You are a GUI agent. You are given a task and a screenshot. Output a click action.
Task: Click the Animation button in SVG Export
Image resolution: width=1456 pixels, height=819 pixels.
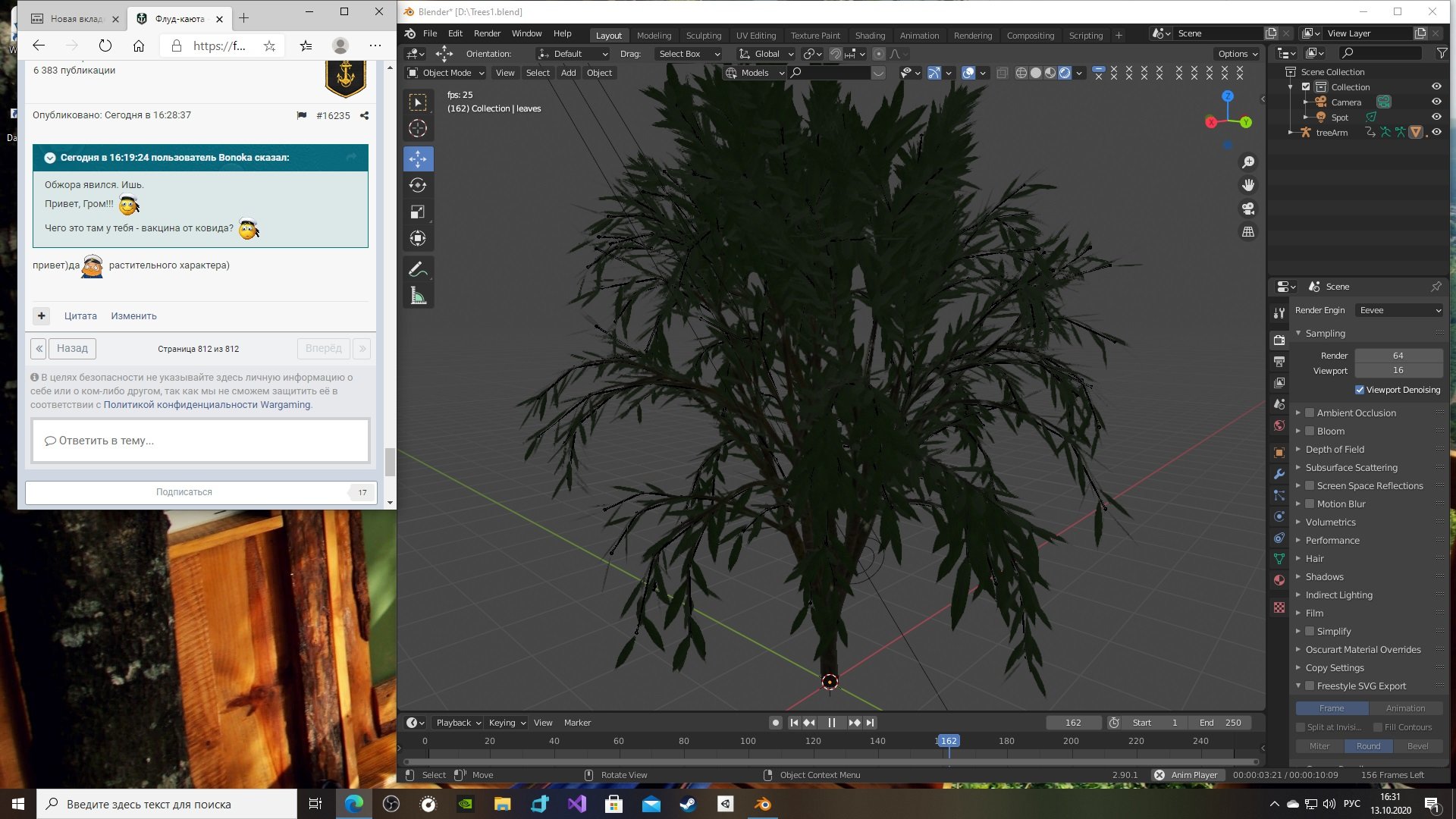point(1405,708)
